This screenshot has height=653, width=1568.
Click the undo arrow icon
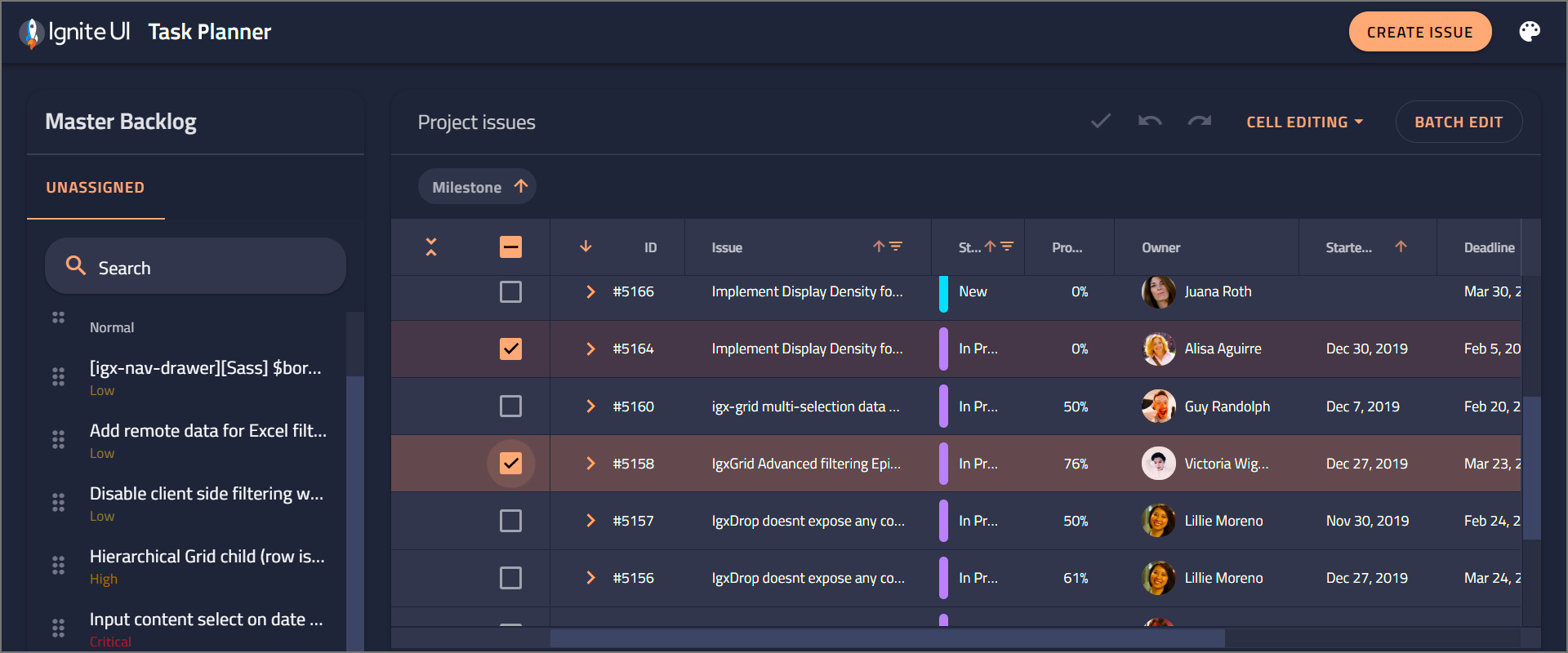point(1150,122)
